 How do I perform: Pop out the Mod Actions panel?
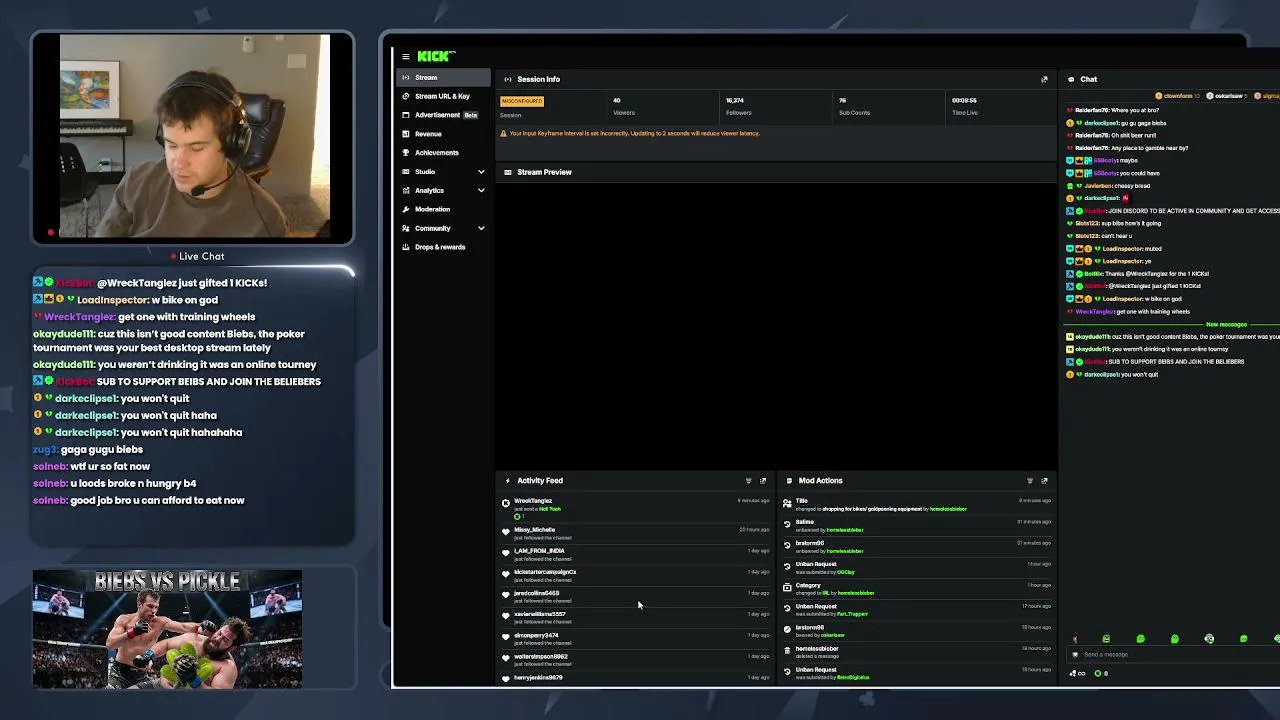1044,481
